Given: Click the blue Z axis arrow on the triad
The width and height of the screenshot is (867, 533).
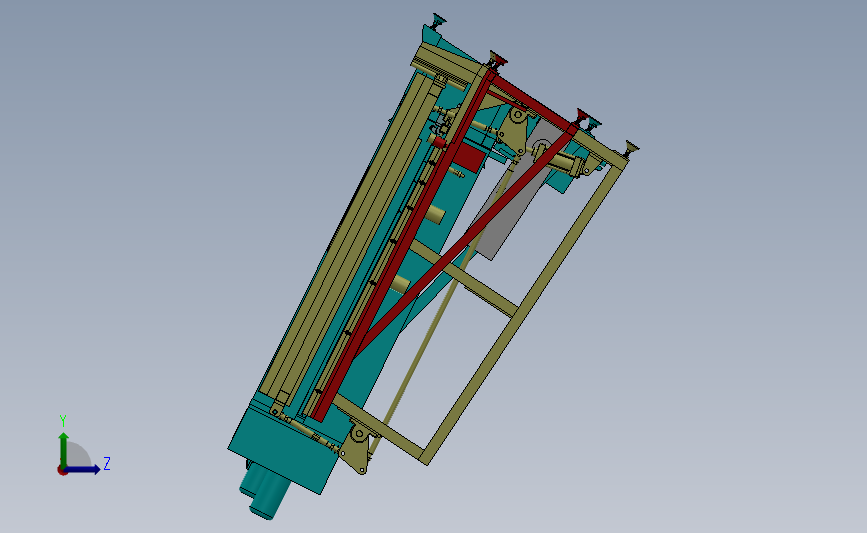Looking at the screenshot, I should point(83,469).
